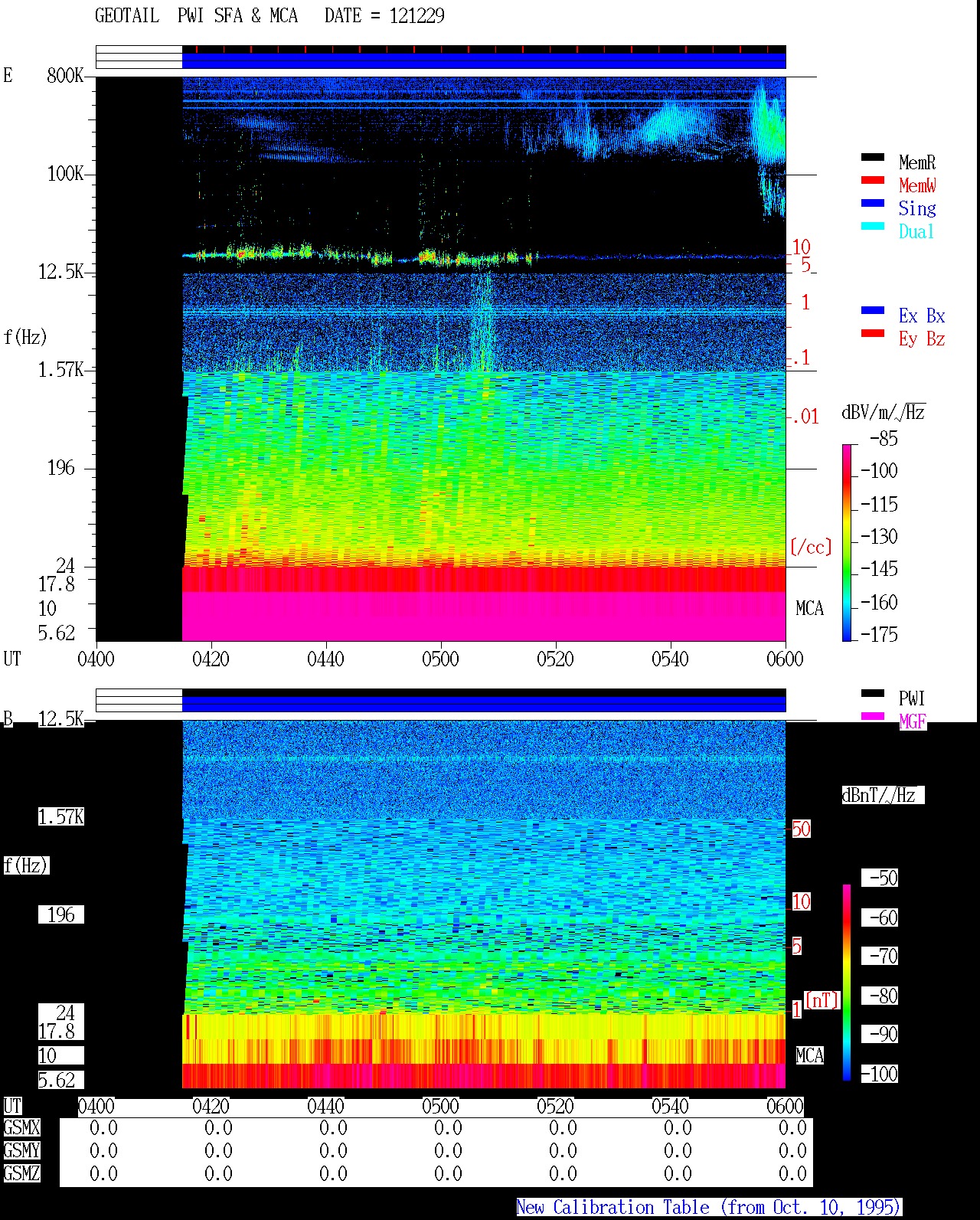Screen dimensions: 980x1220
Task: Click the red .01 density scale mark
Action: 804,417
